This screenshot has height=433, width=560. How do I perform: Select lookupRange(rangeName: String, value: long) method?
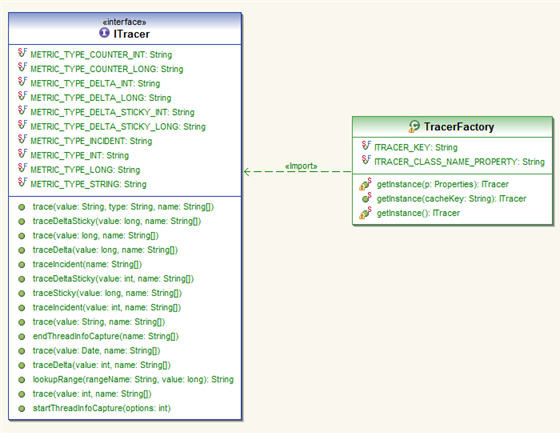coord(133,379)
